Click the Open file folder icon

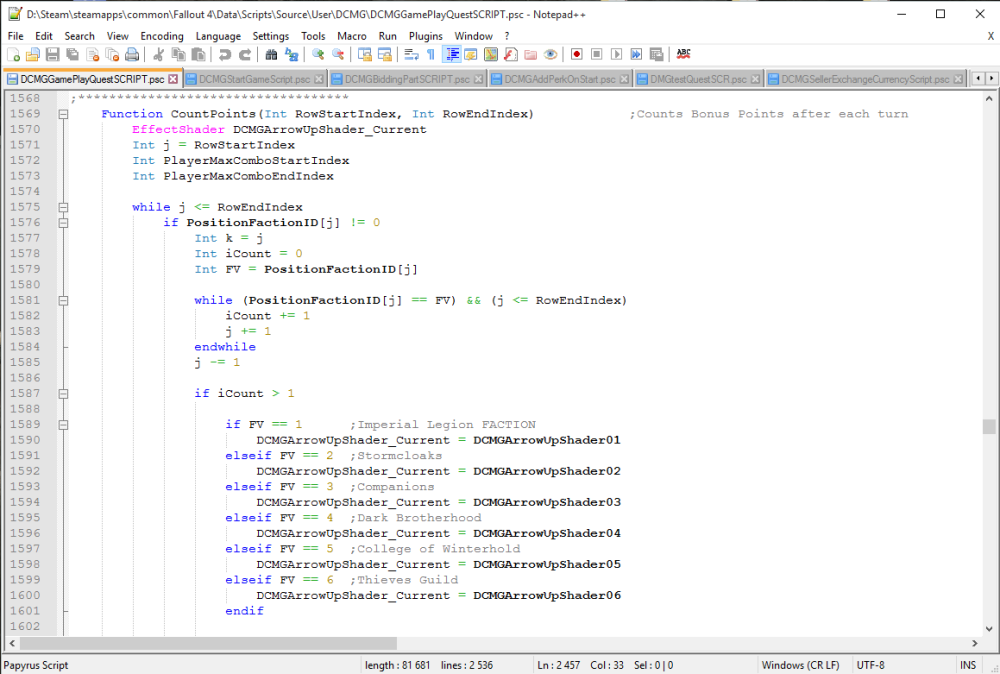tap(33, 55)
